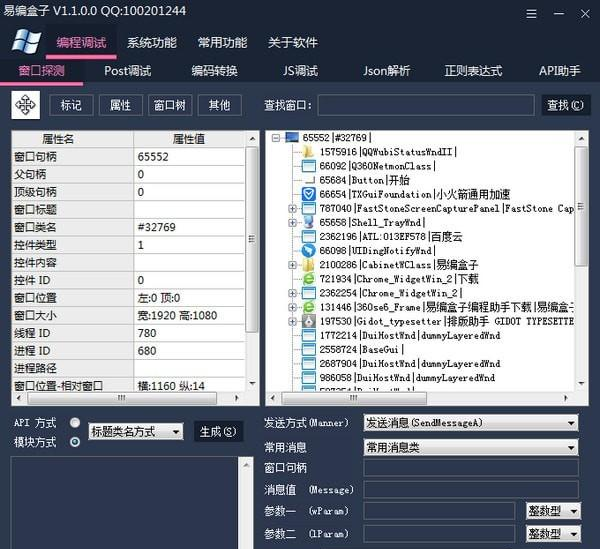Click the folder icon of QQWubiStatusWndII row
This screenshot has height=549, width=600.
point(308,152)
